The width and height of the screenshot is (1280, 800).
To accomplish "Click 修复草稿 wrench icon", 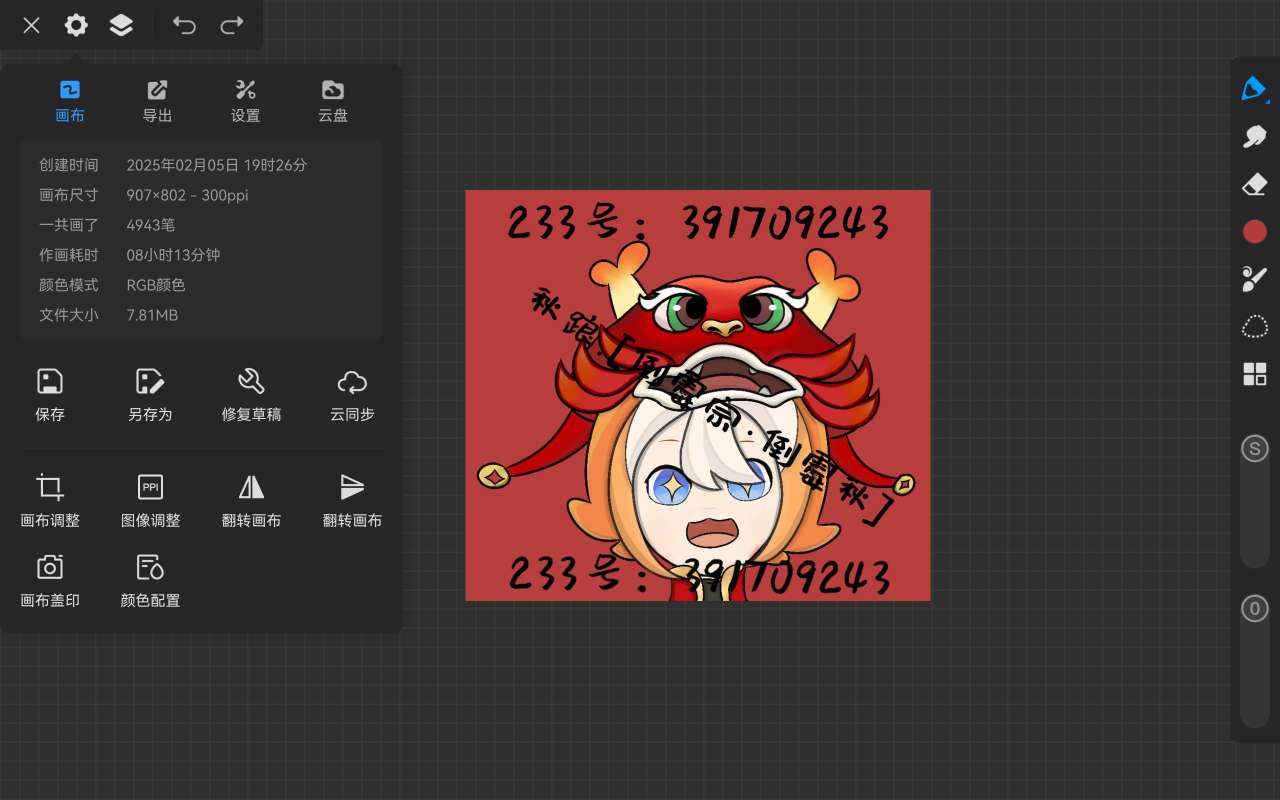I will click(251, 393).
